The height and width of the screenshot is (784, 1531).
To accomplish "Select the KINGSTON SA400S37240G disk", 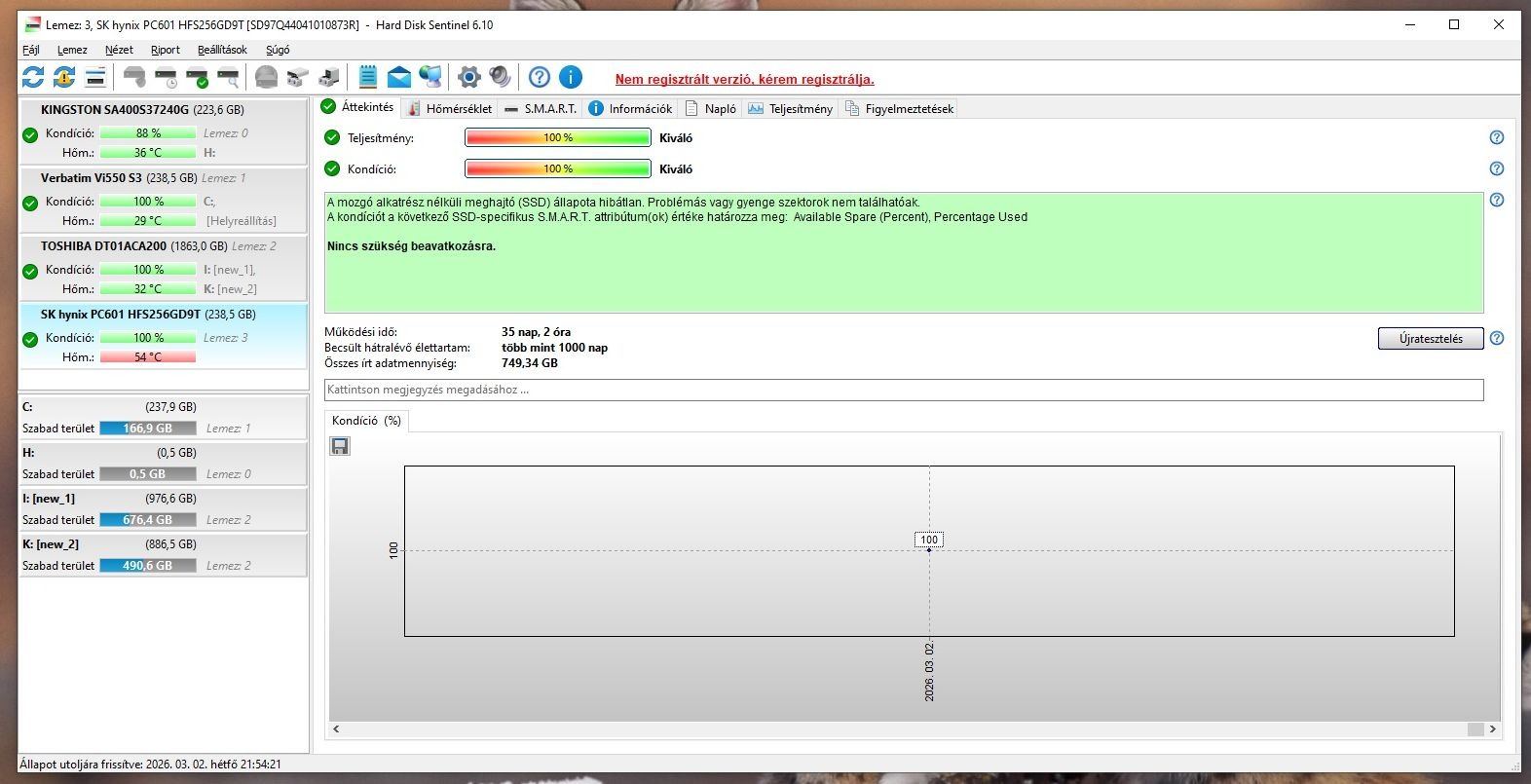I will coord(164,131).
